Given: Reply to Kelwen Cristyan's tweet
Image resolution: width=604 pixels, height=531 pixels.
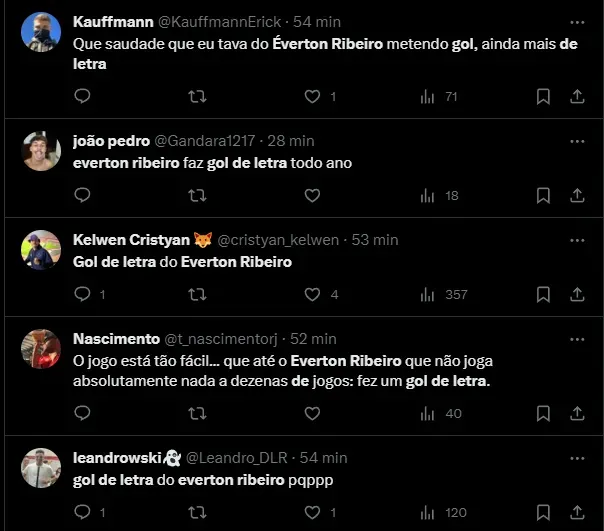Looking at the screenshot, I should [83, 294].
